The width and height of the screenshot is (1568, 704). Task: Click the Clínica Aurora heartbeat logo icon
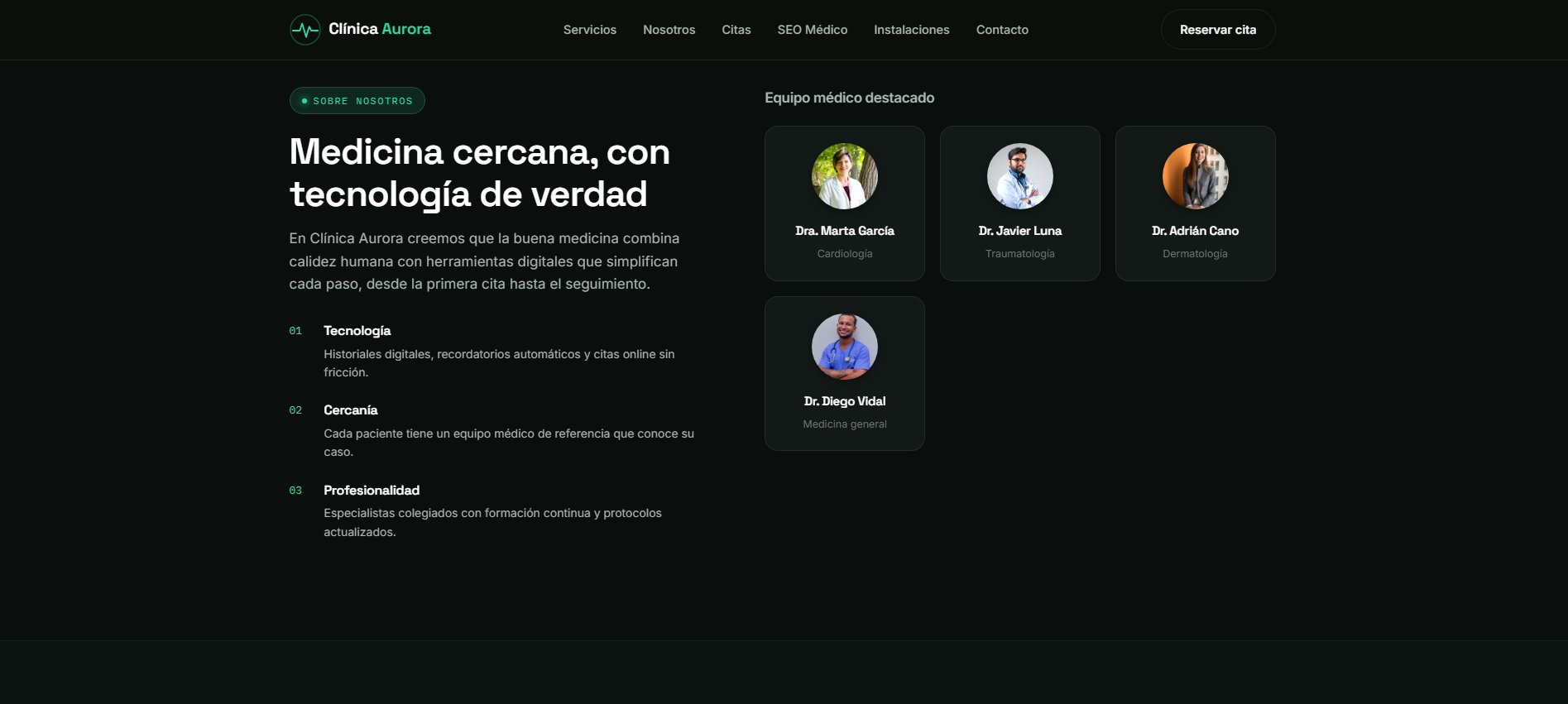[x=305, y=30]
